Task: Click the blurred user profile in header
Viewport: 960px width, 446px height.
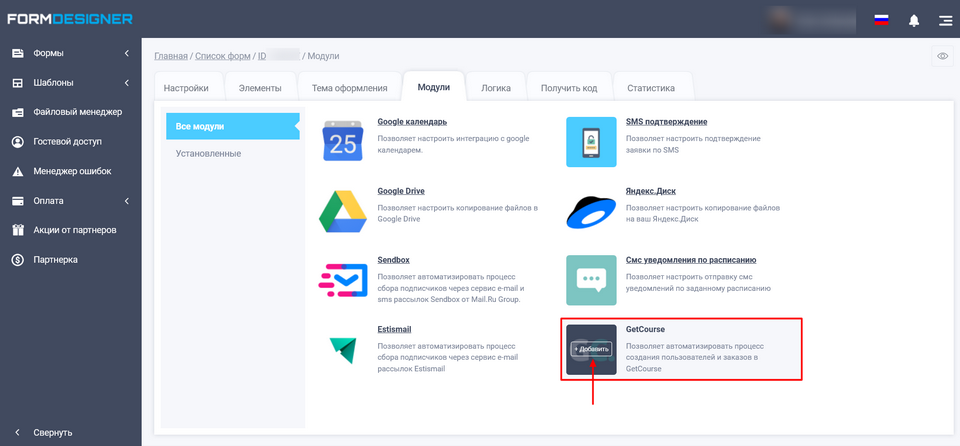Action: pyautogui.click(x=814, y=20)
